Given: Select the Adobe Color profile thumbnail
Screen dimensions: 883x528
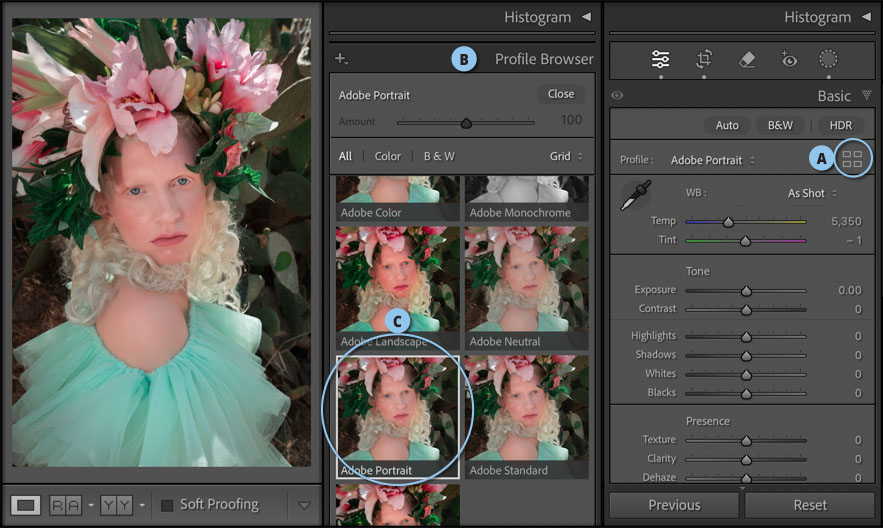Looking at the screenshot, I should (398, 198).
